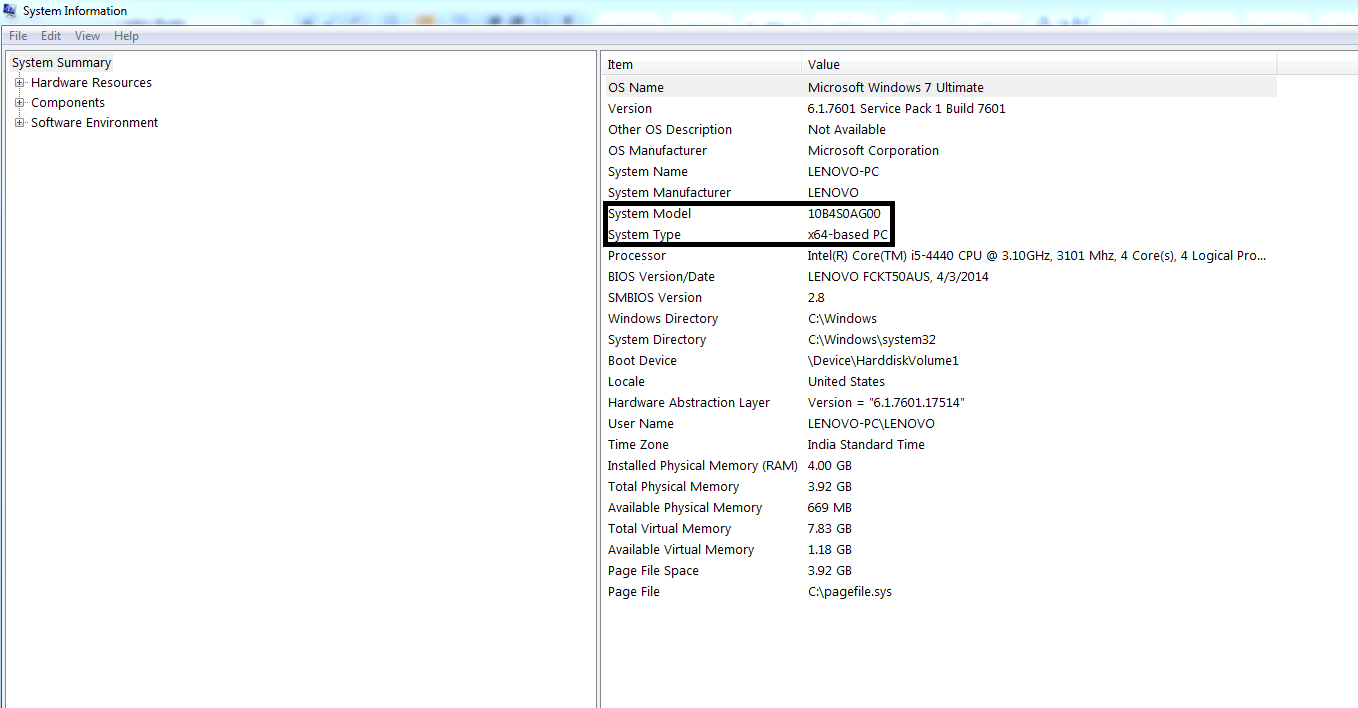Click the United States locale value

(846, 382)
